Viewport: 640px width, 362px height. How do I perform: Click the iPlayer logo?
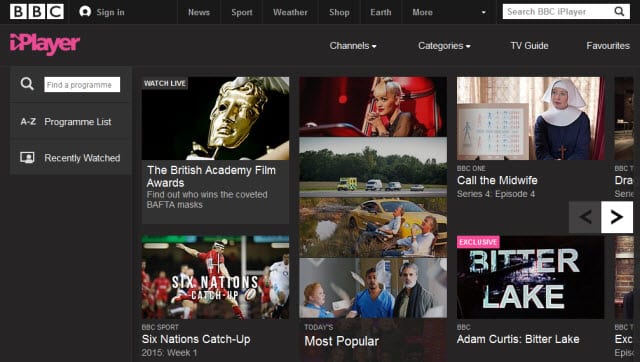45,44
